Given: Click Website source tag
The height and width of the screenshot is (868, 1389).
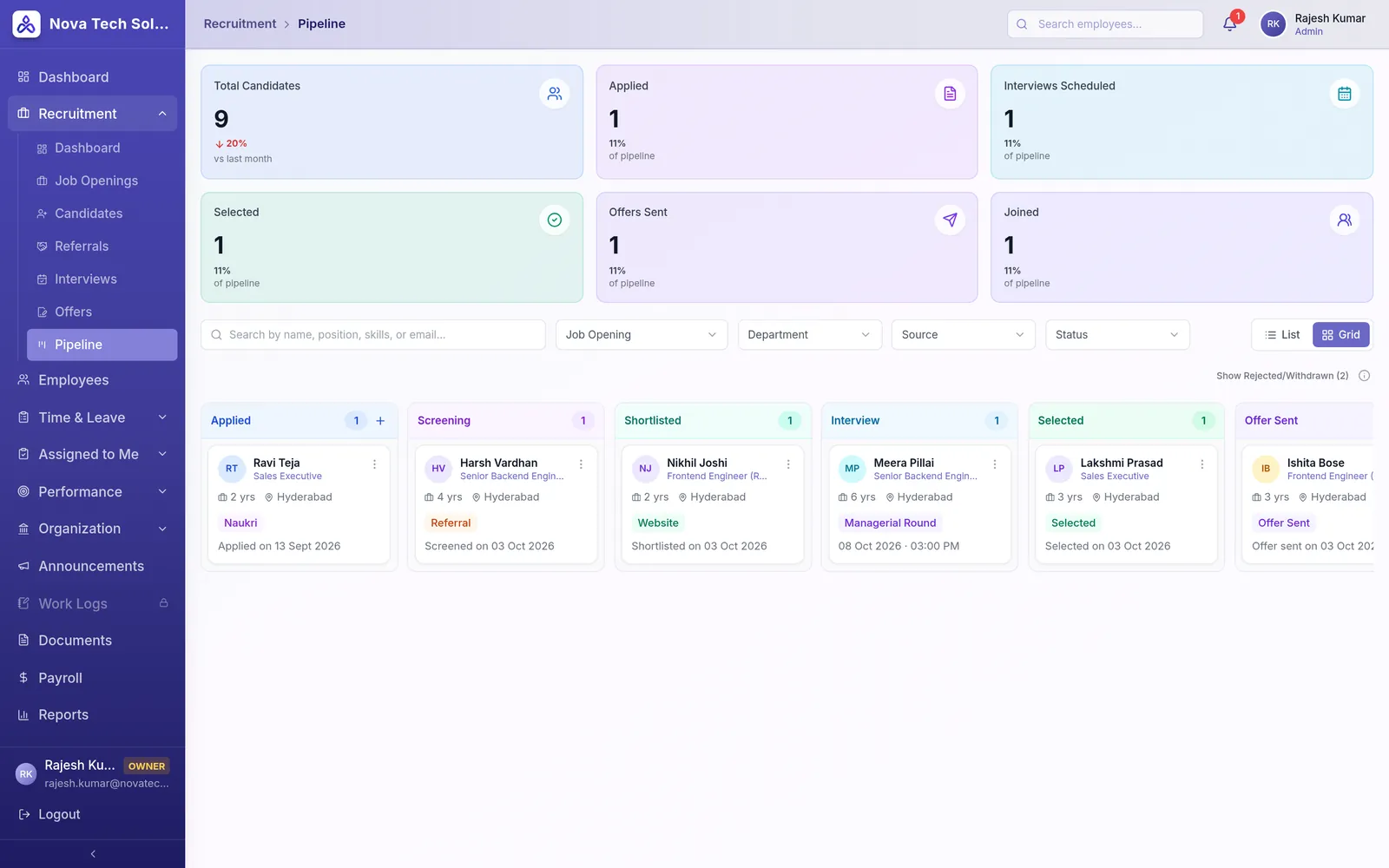Looking at the screenshot, I should (x=658, y=523).
